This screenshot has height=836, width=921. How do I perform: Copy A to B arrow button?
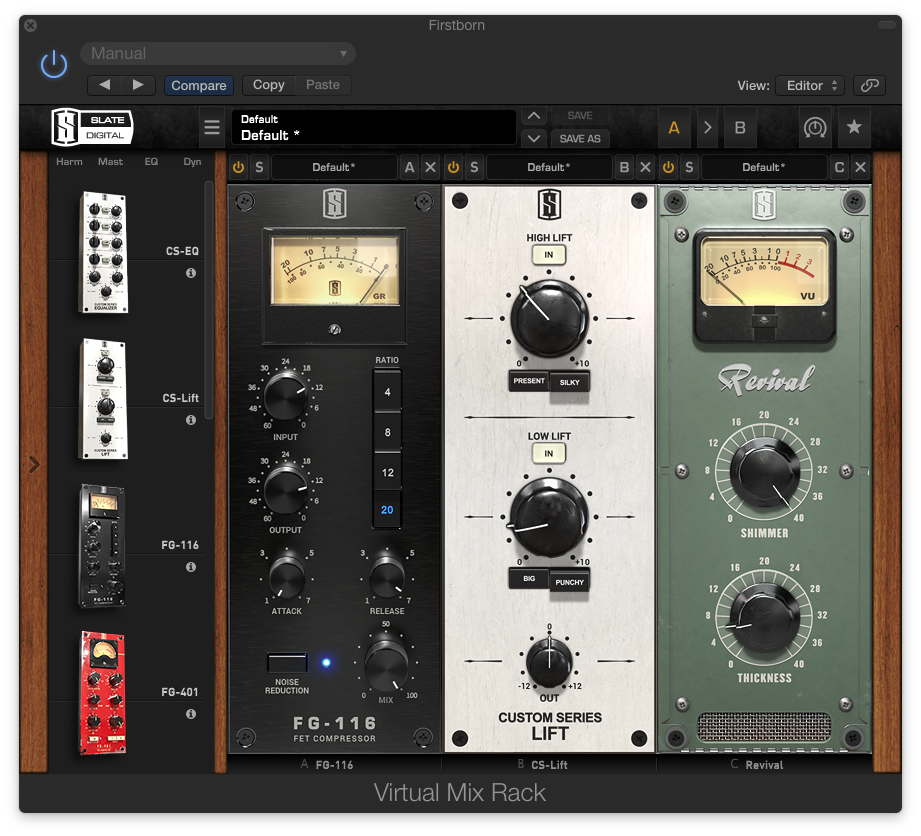tap(707, 127)
